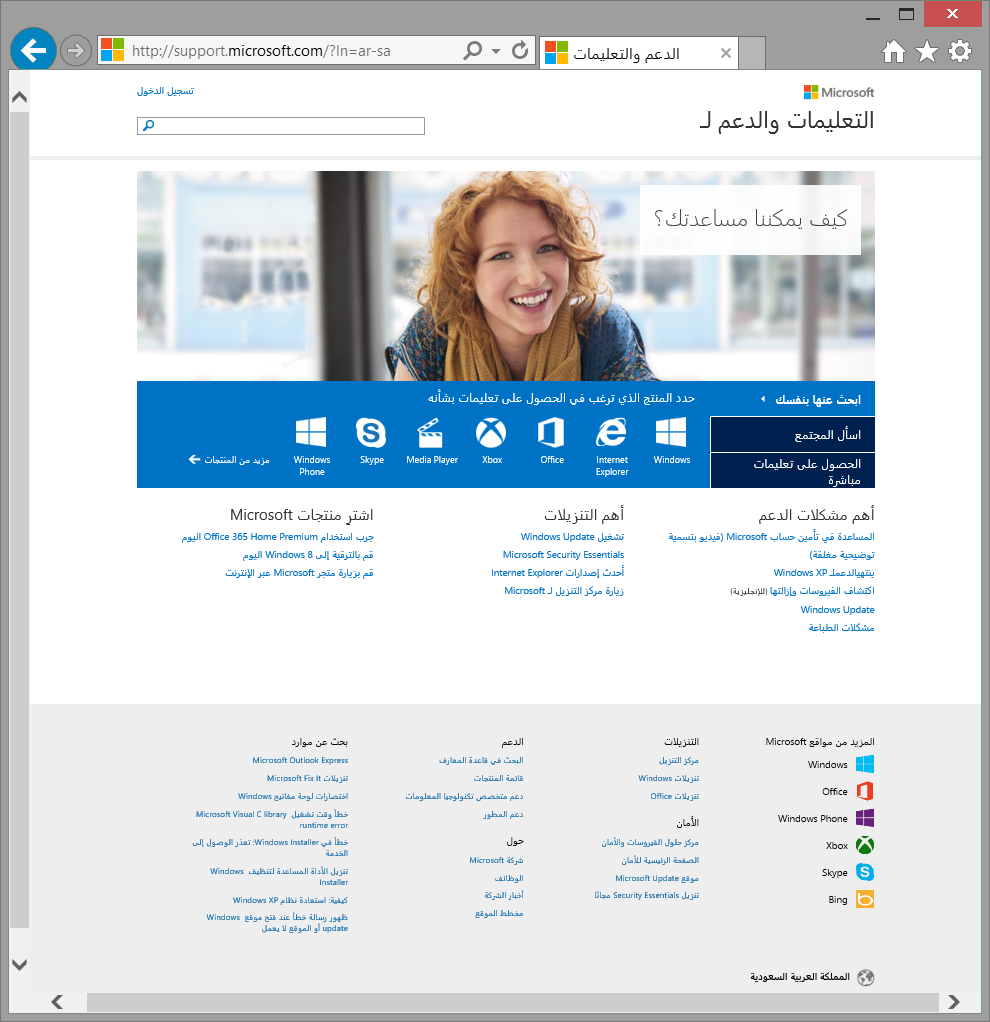Open the Tools gear icon
This screenshot has height=1022, width=990.
point(960,51)
